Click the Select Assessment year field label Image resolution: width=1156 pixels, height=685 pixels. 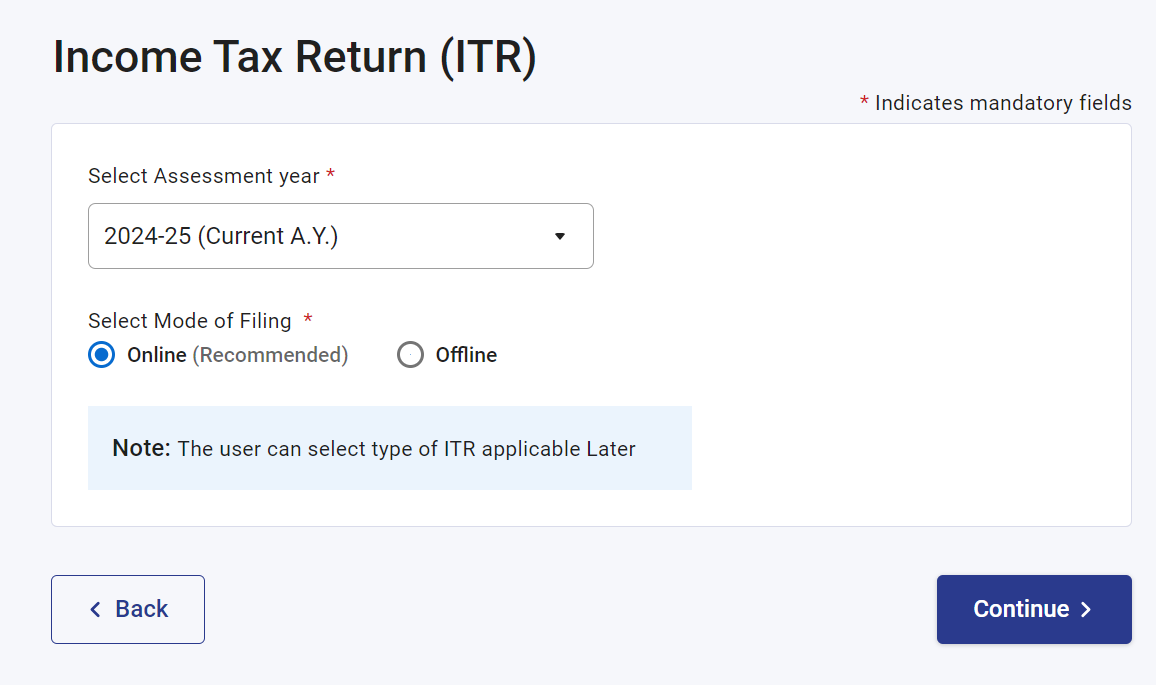(204, 176)
